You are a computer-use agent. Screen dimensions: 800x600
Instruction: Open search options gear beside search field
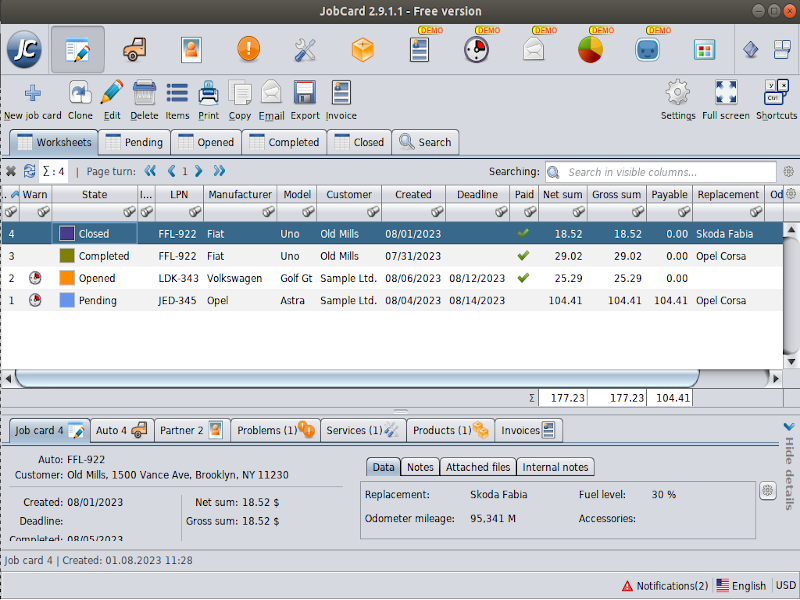[789, 172]
